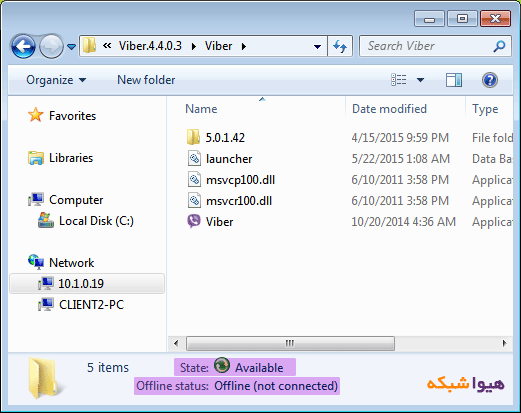Create a New folder
The image size is (521, 413).
pos(146,80)
